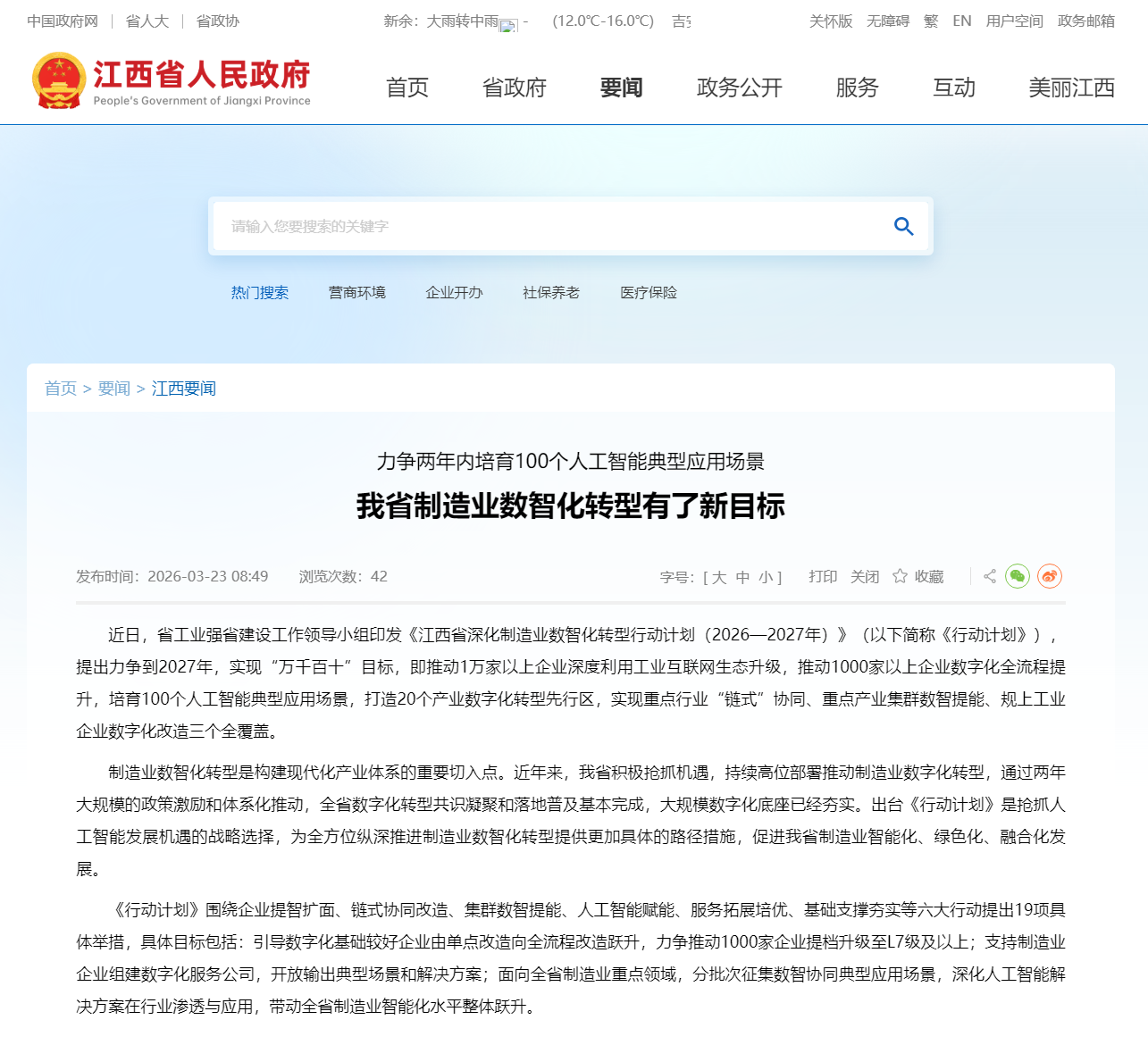Screen dimensions: 1148x1045
Task: Set font size to large (大)
Action: [719, 578]
